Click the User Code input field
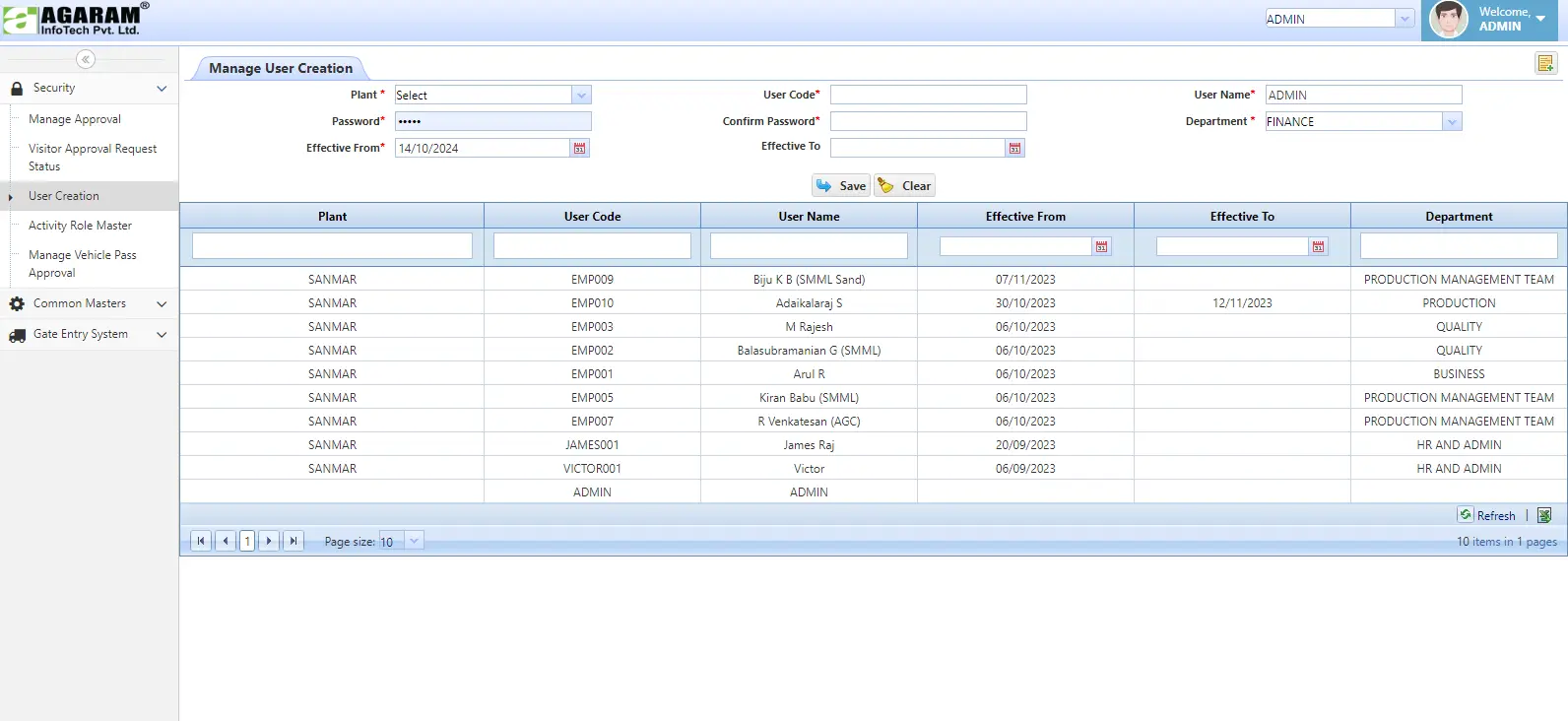This screenshot has width=1568, height=721. [x=928, y=95]
